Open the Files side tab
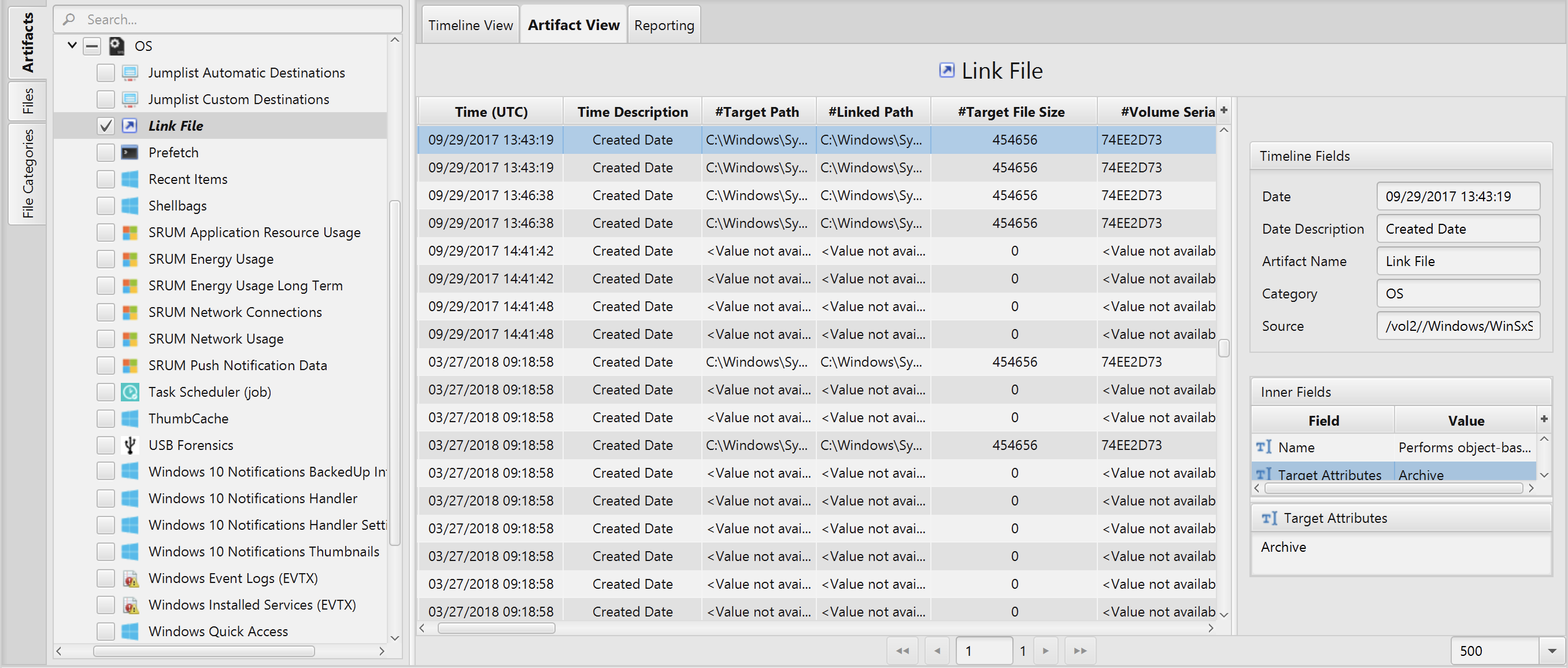The height and width of the screenshot is (668, 1568). pos(27,101)
